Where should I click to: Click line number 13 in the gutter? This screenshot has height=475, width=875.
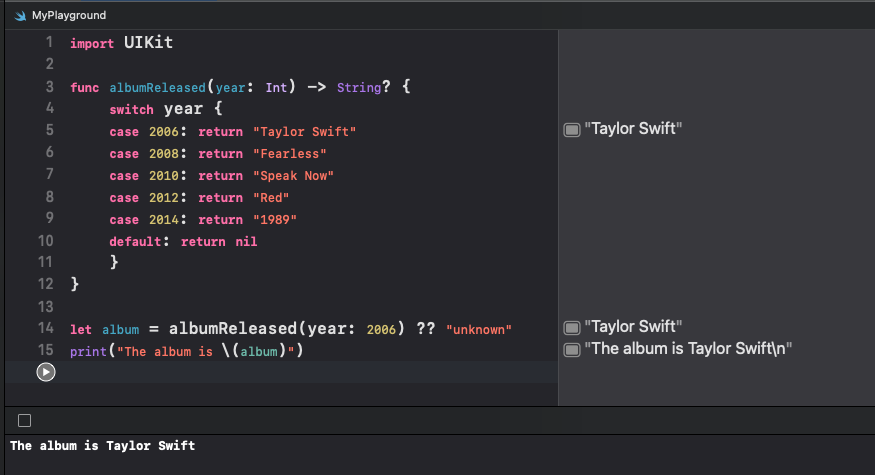(x=45, y=306)
